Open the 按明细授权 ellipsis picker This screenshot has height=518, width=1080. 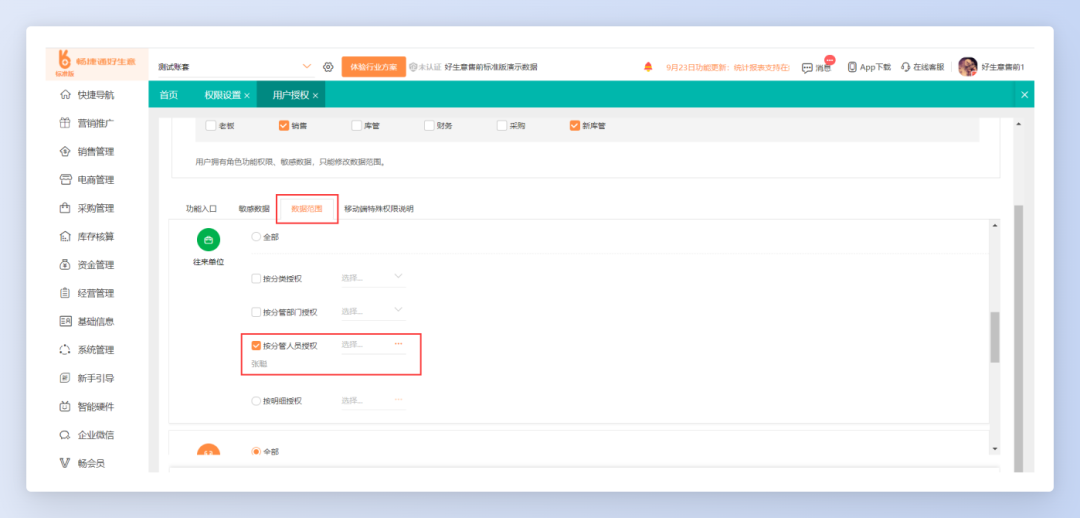pos(398,398)
